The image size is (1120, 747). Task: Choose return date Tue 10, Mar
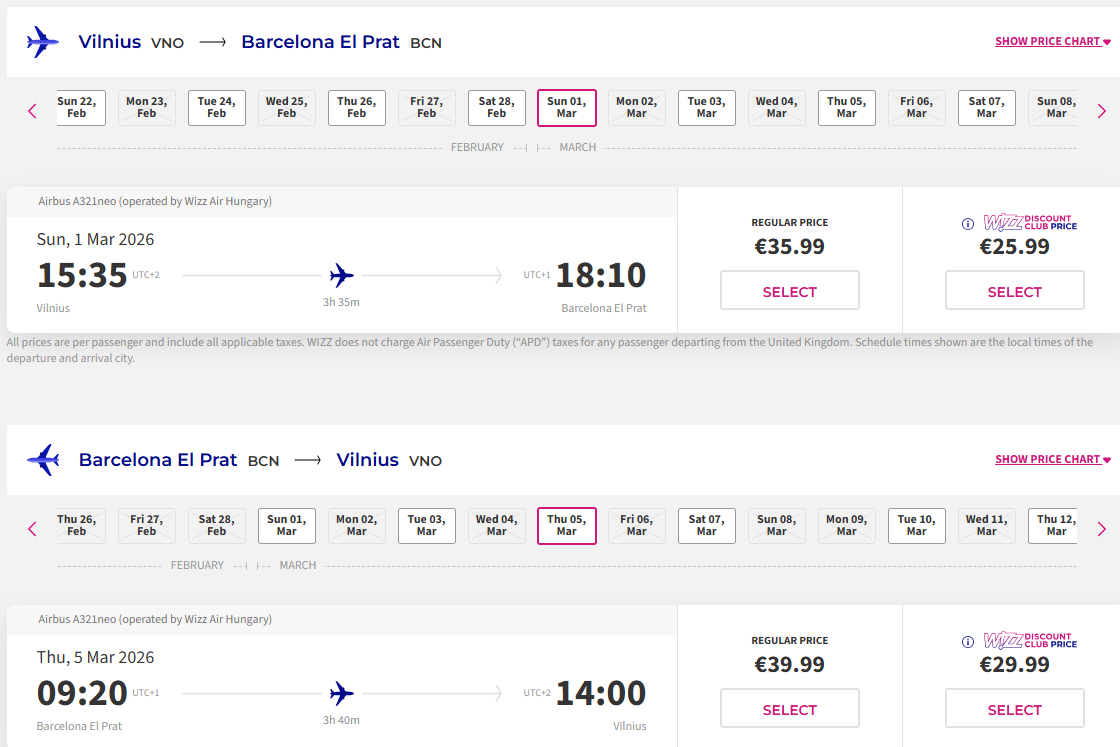(x=917, y=526)
